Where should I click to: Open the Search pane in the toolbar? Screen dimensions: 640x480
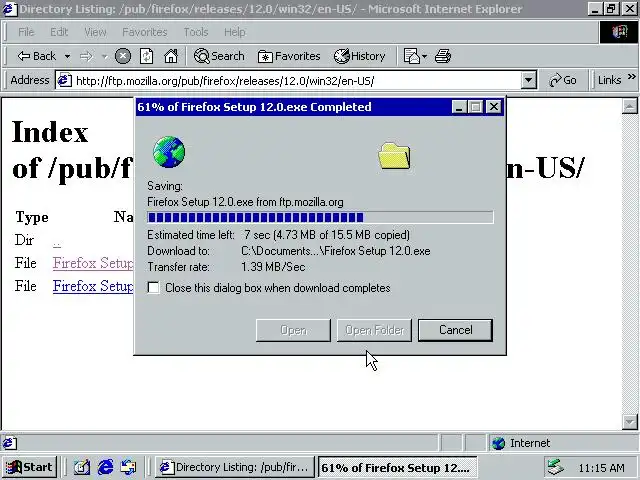[219, 56]
